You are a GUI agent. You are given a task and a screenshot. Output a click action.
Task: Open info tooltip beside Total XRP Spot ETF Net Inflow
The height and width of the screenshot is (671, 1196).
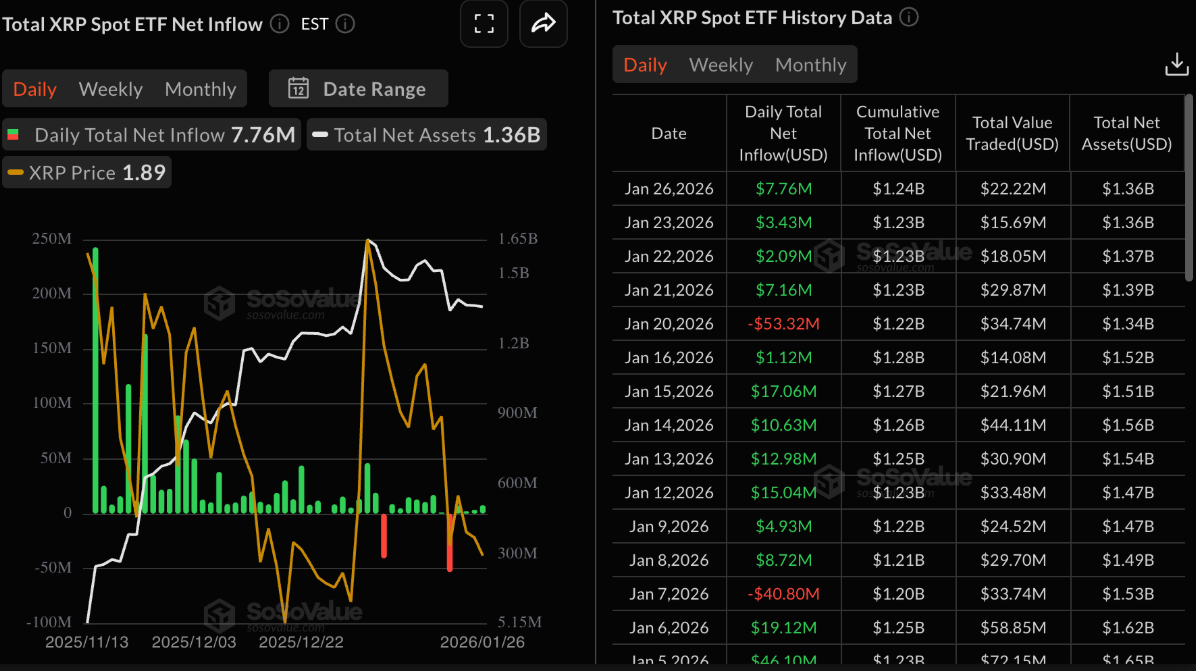[279, 24]
